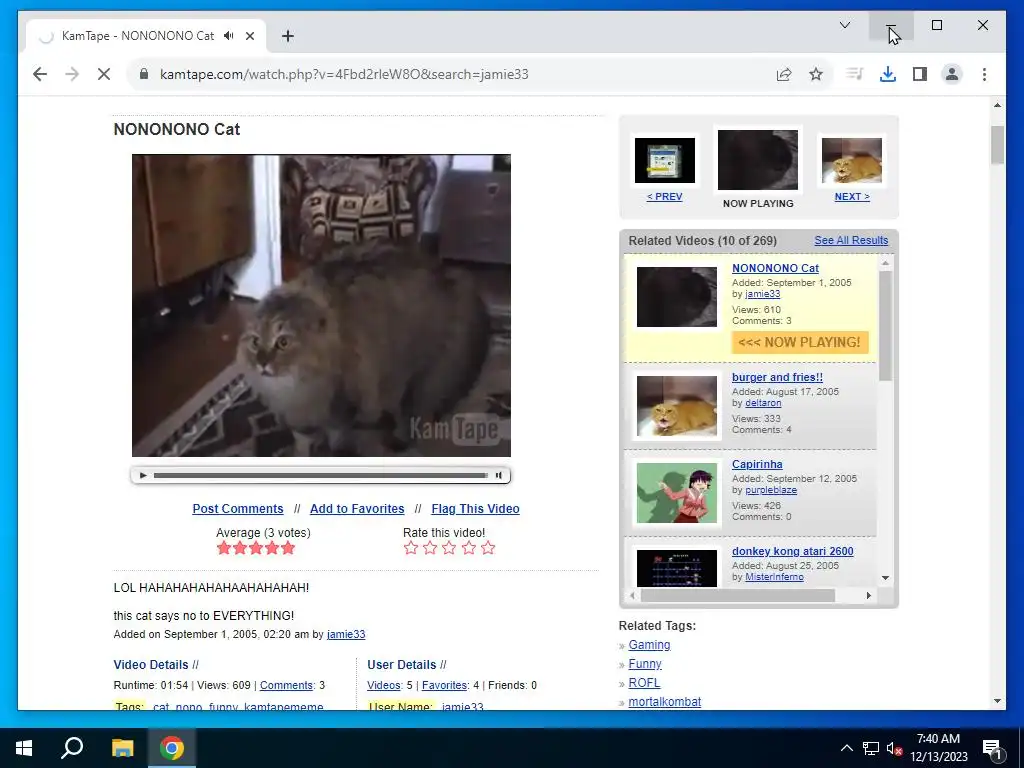Share this page via toolbar icon

click(x=784, y=74)
